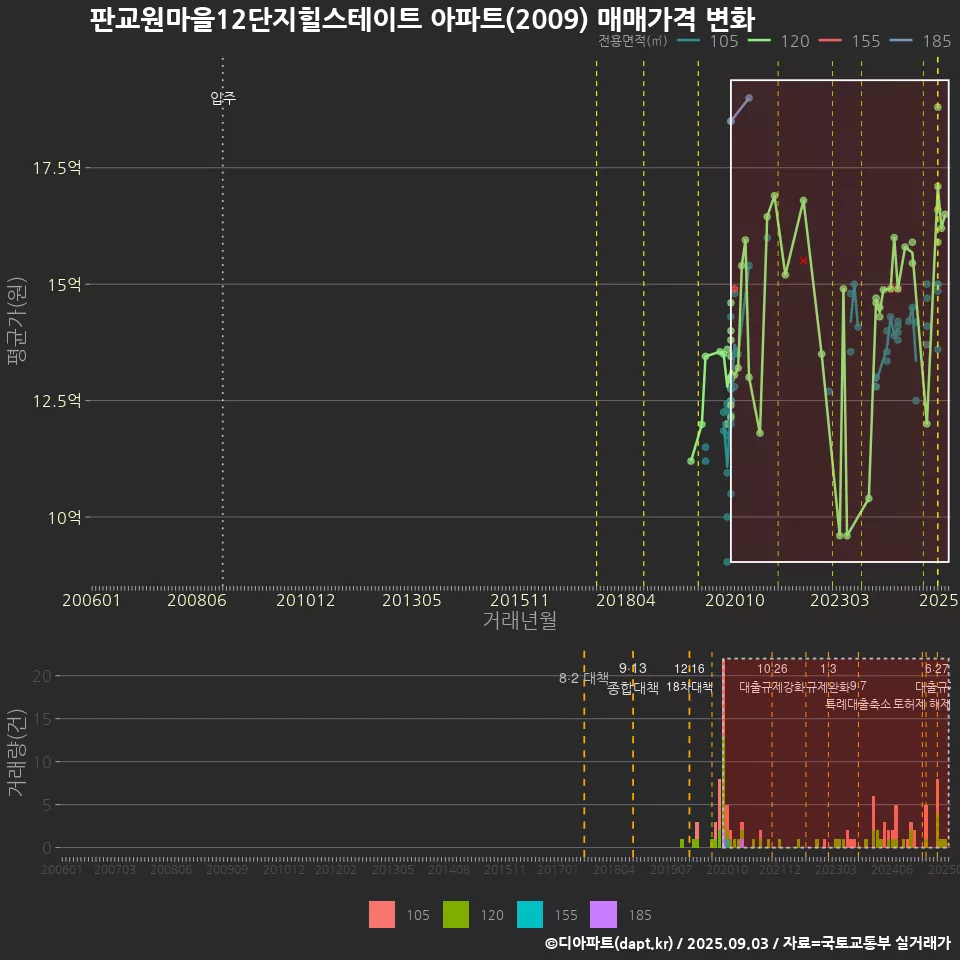Click the 15억 y-axis label
Image resolution: width=960 pixels, height=960 pixels.
point(64,285)
